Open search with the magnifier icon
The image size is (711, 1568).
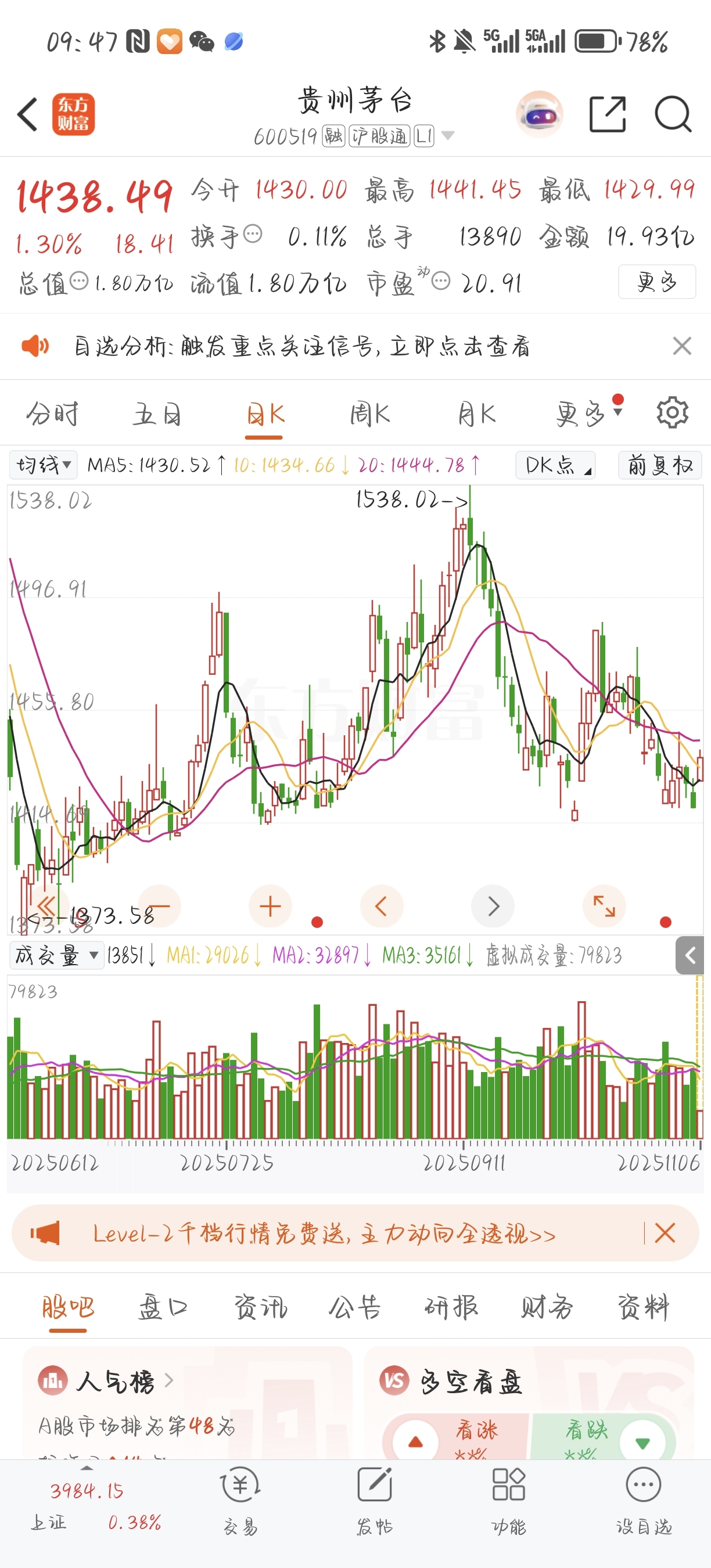click(x=673, y=114)
